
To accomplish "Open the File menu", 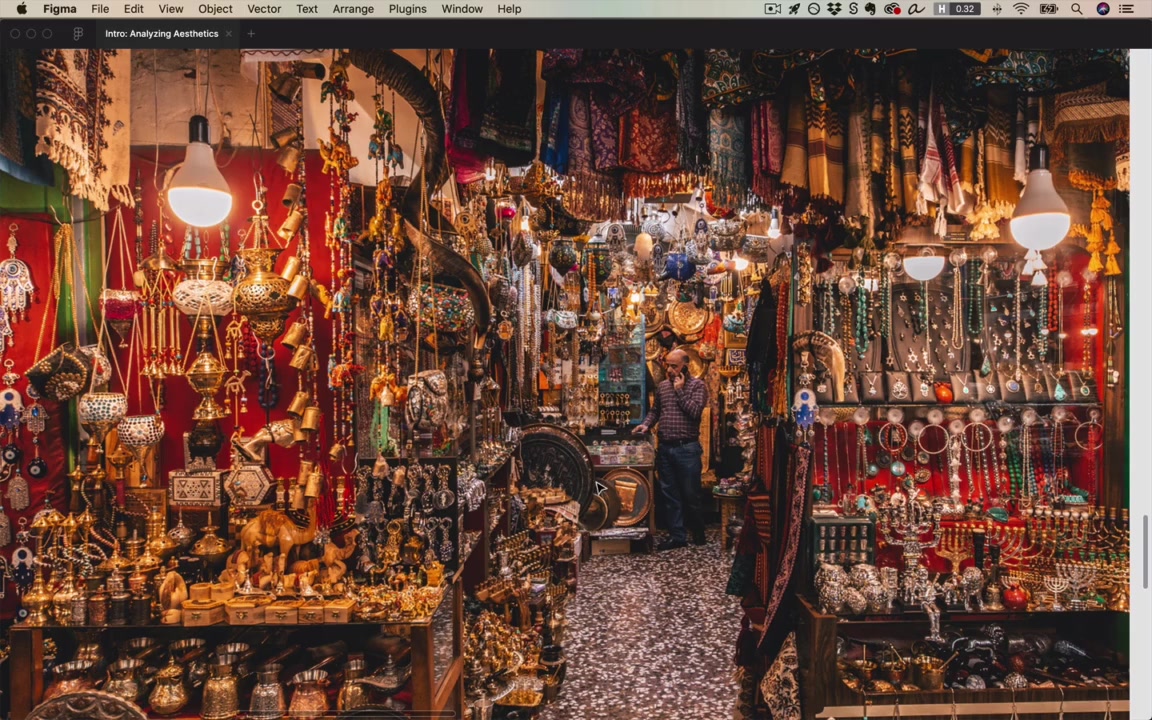I will 100,9.
